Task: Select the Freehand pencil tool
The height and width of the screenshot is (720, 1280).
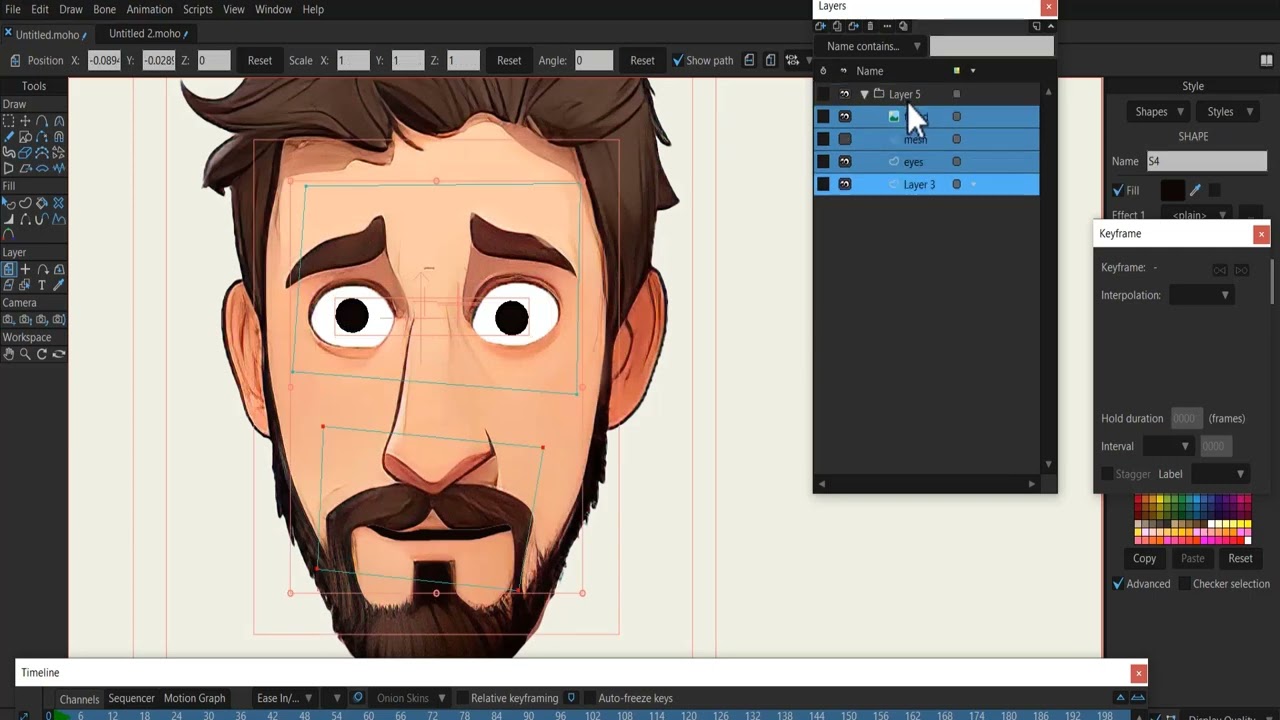Action: 8,137
